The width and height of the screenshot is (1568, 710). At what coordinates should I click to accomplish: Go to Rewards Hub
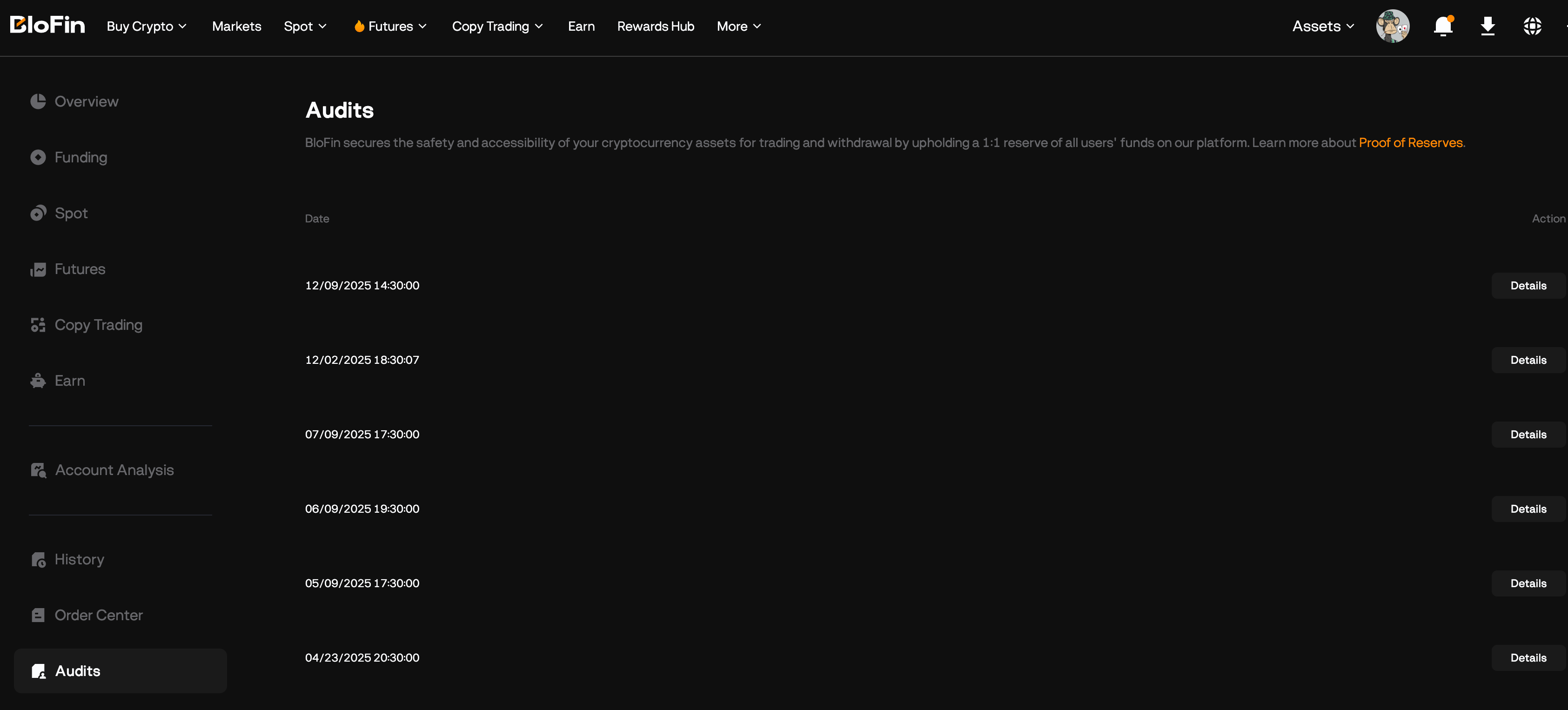(x=655, y=26)
